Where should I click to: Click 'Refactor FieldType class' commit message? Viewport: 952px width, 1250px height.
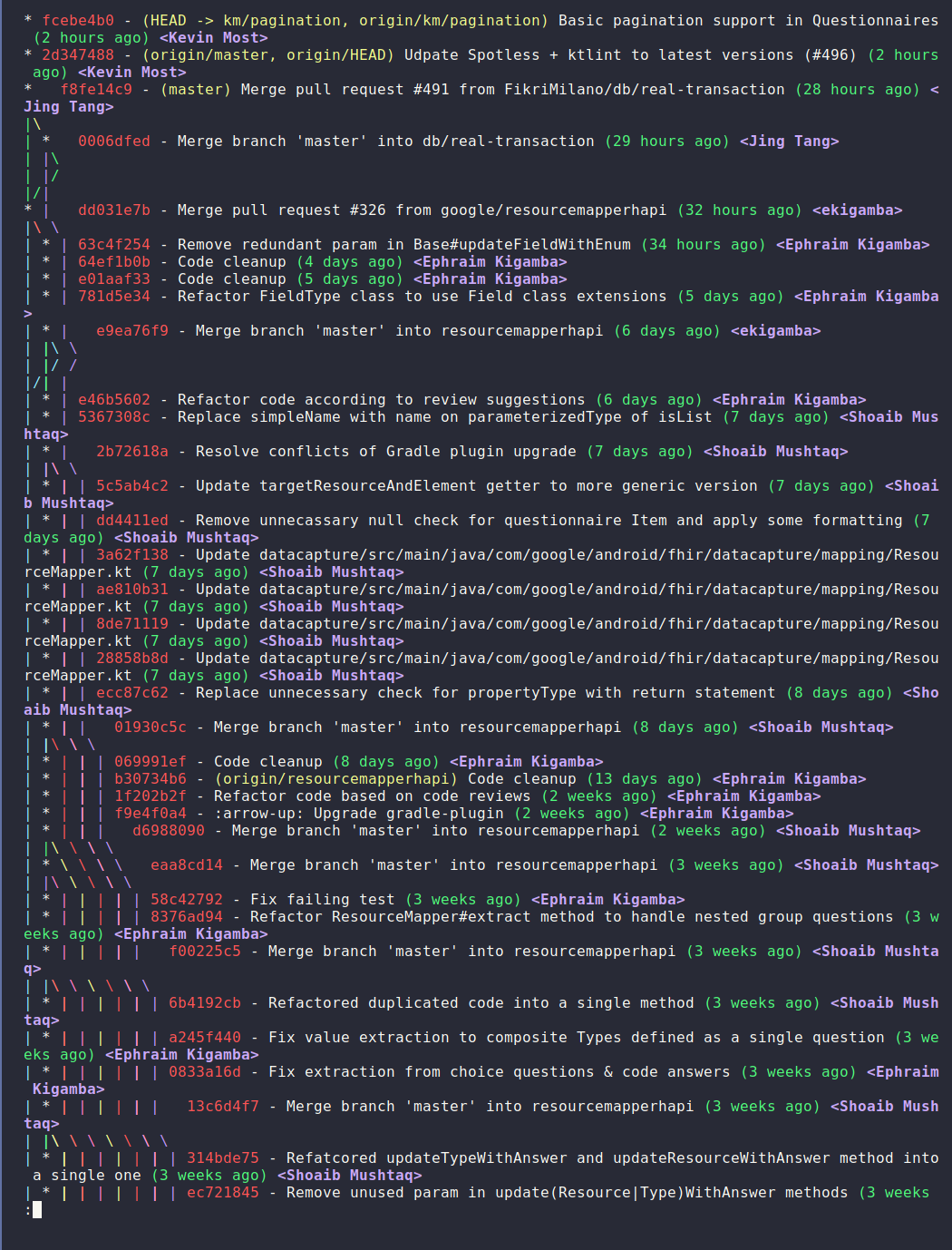click(x=287, y=296)
